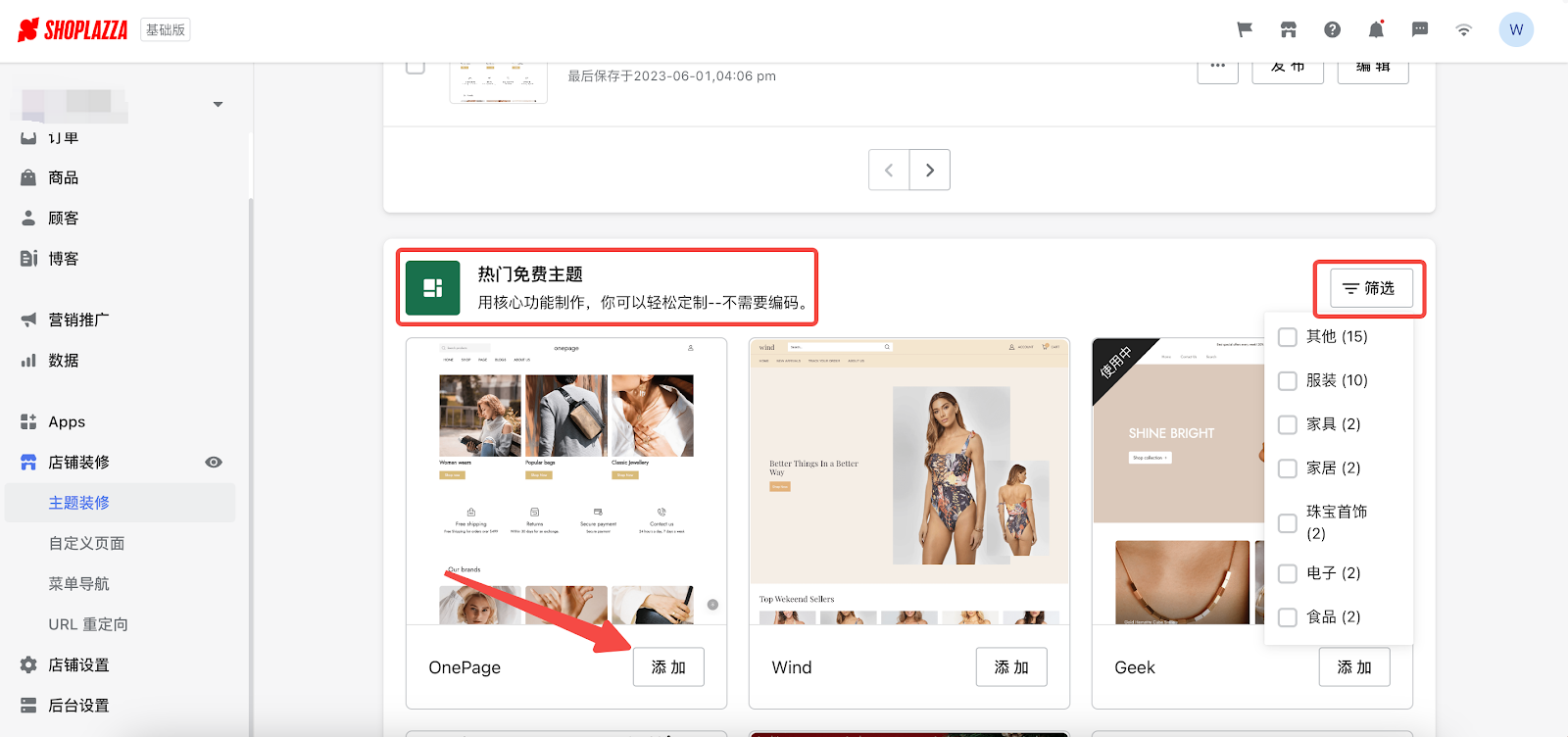
Task: Check the 其他 (15) filter
Action: tap(1288, 337)
